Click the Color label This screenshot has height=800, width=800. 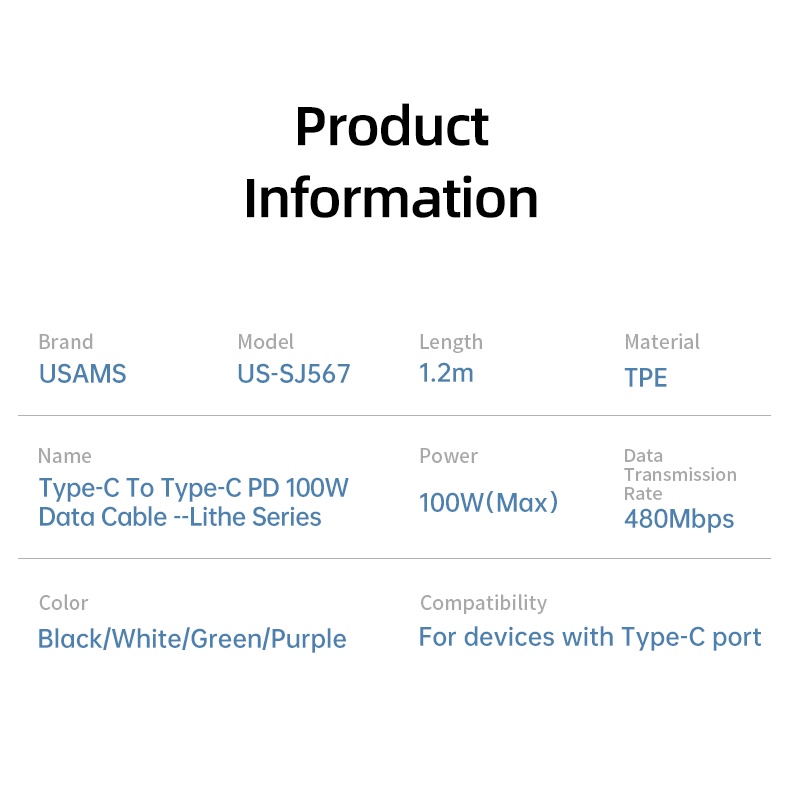pyautogui.click(x=63, y=603)
